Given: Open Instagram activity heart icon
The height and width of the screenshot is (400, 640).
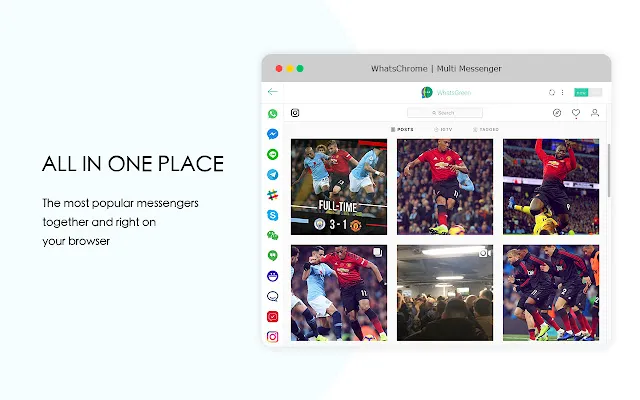Looking at the screenshot, I should coord(576,113).
